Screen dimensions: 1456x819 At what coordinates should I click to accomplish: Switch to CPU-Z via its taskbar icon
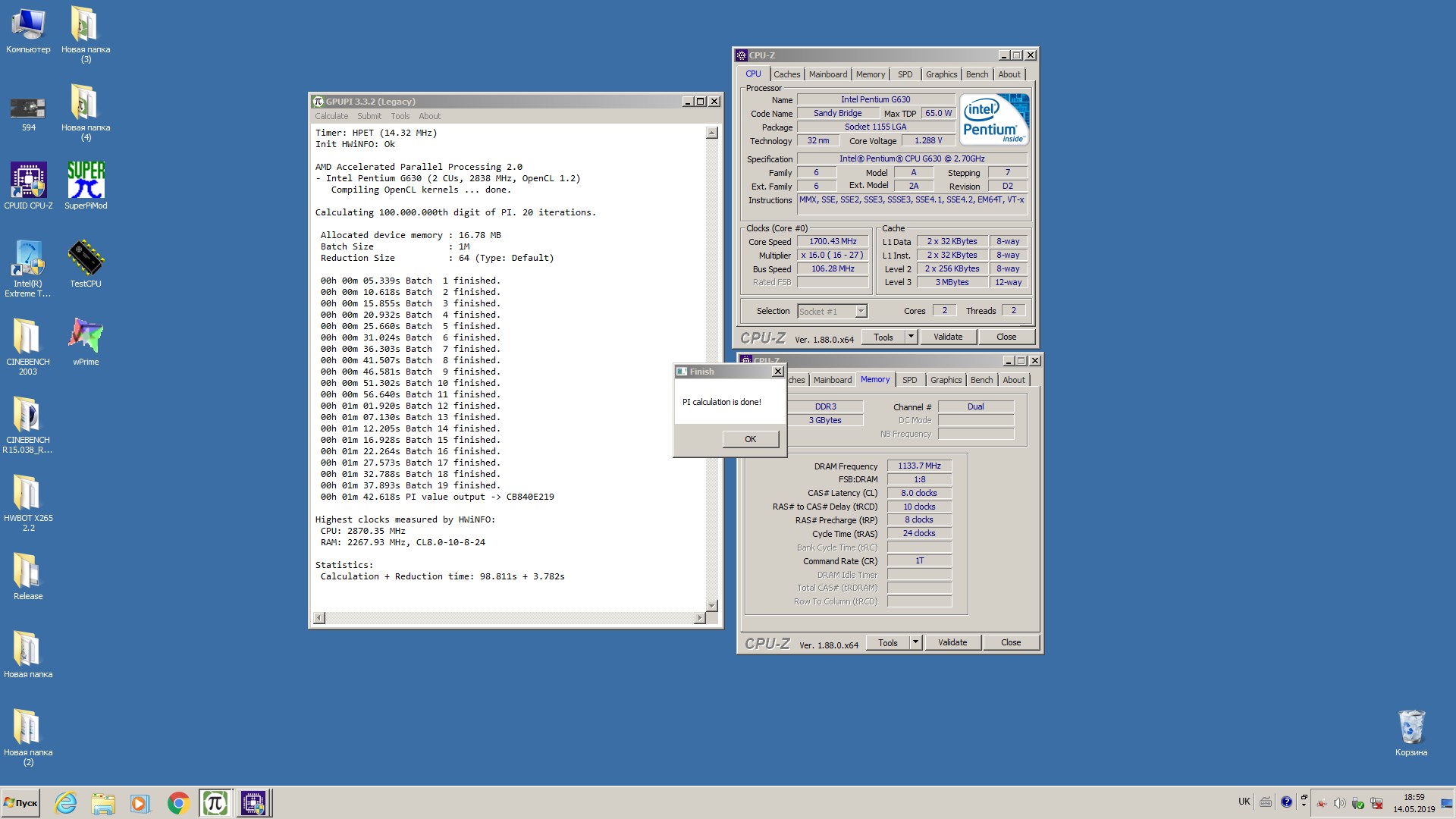[x=253, y=803]
